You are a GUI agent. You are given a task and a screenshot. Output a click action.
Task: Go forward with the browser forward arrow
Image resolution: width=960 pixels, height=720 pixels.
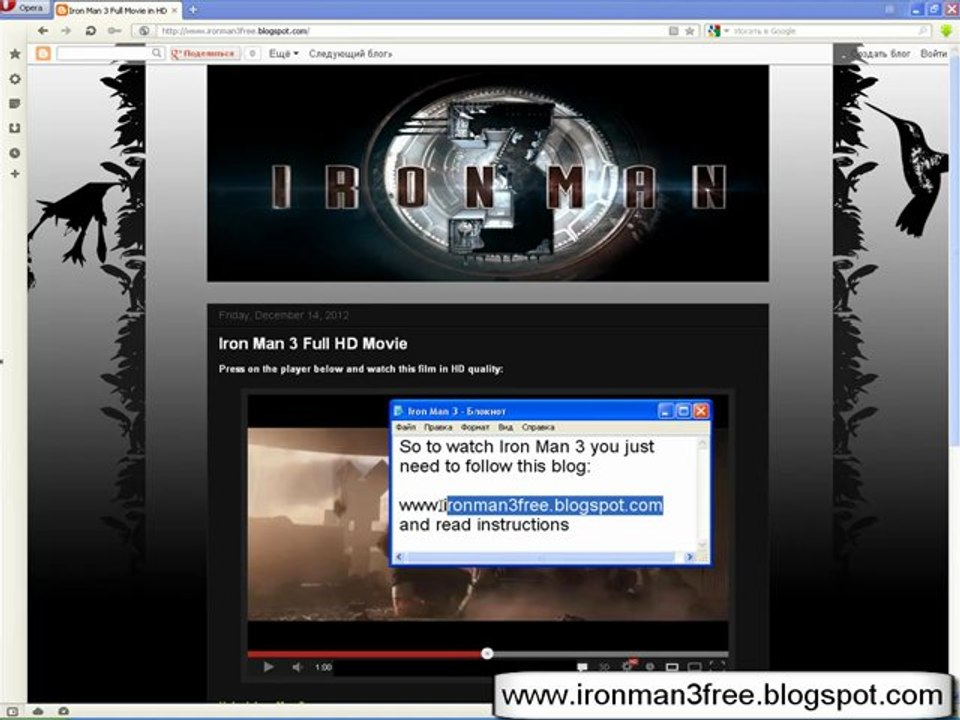click(66, 31)
